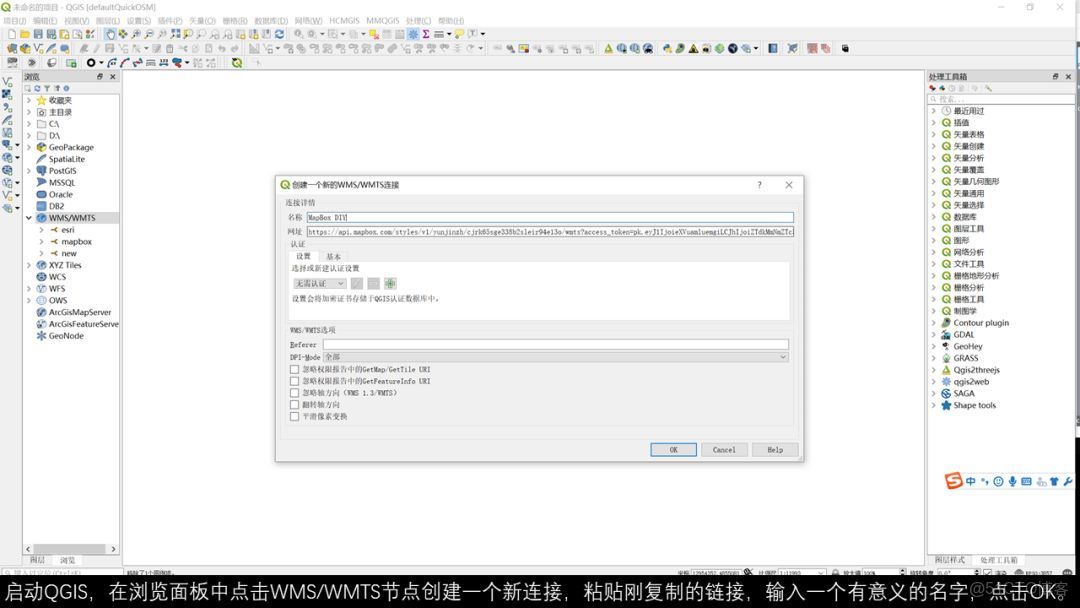Click the New Project icon
Viewport: 1080px width, 608px height.
(x=11, y=33)
